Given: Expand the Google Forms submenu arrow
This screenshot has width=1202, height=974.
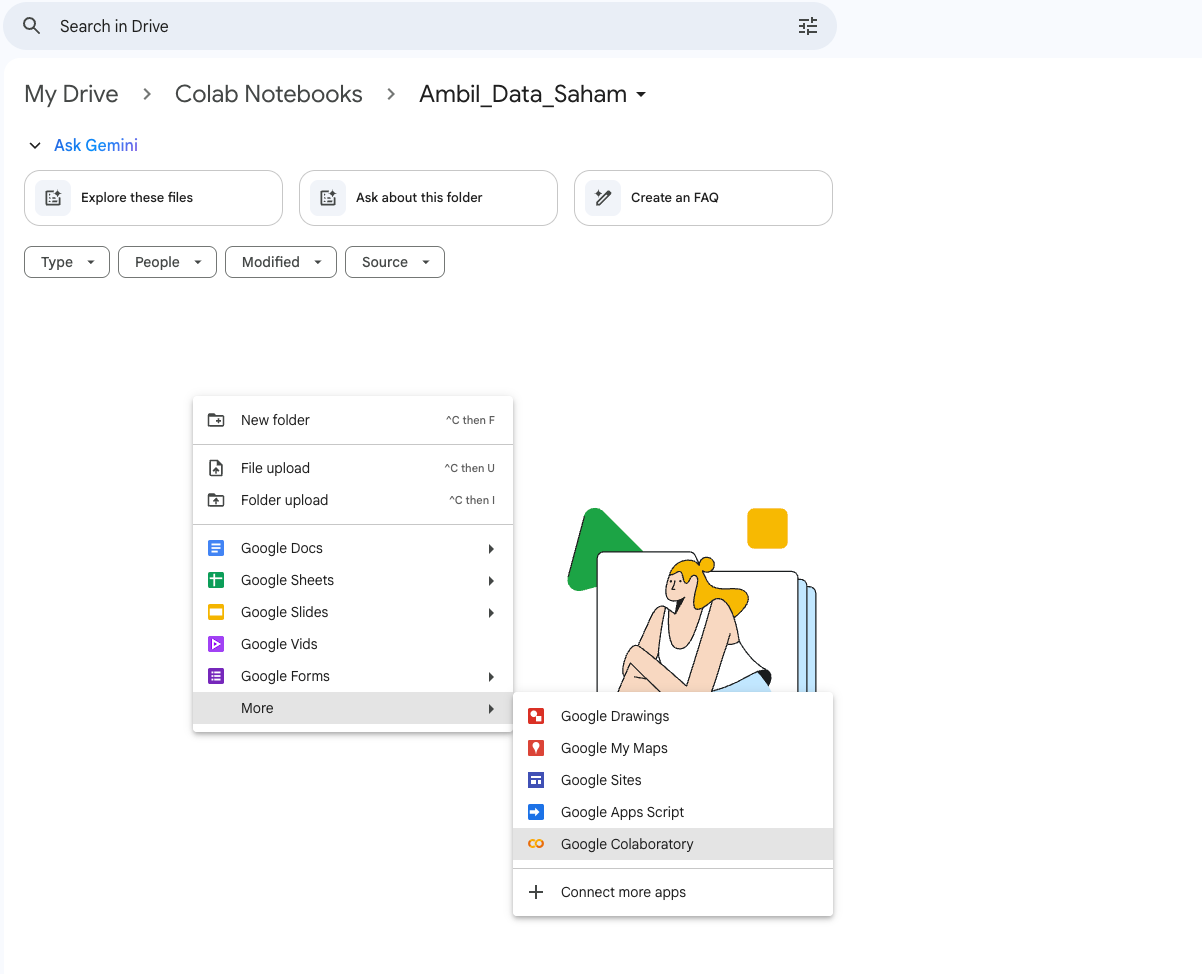Looking at the screenshot, I should [491, 677].
